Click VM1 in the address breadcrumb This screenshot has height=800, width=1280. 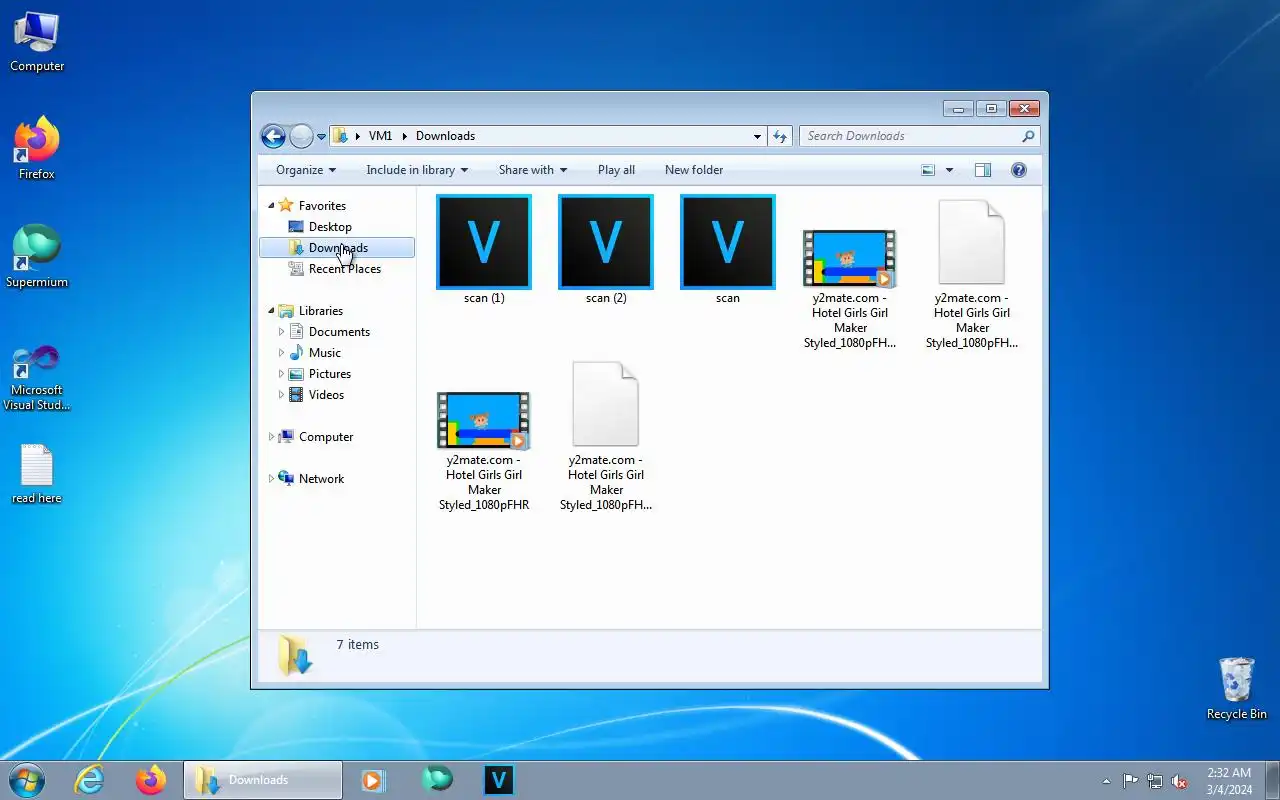click(x=380, y=136)
